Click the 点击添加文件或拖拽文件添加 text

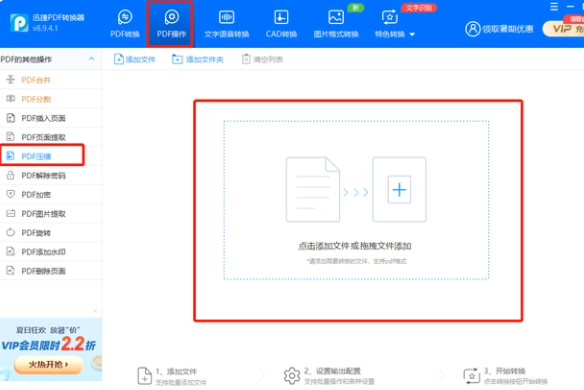pos(355,246)
